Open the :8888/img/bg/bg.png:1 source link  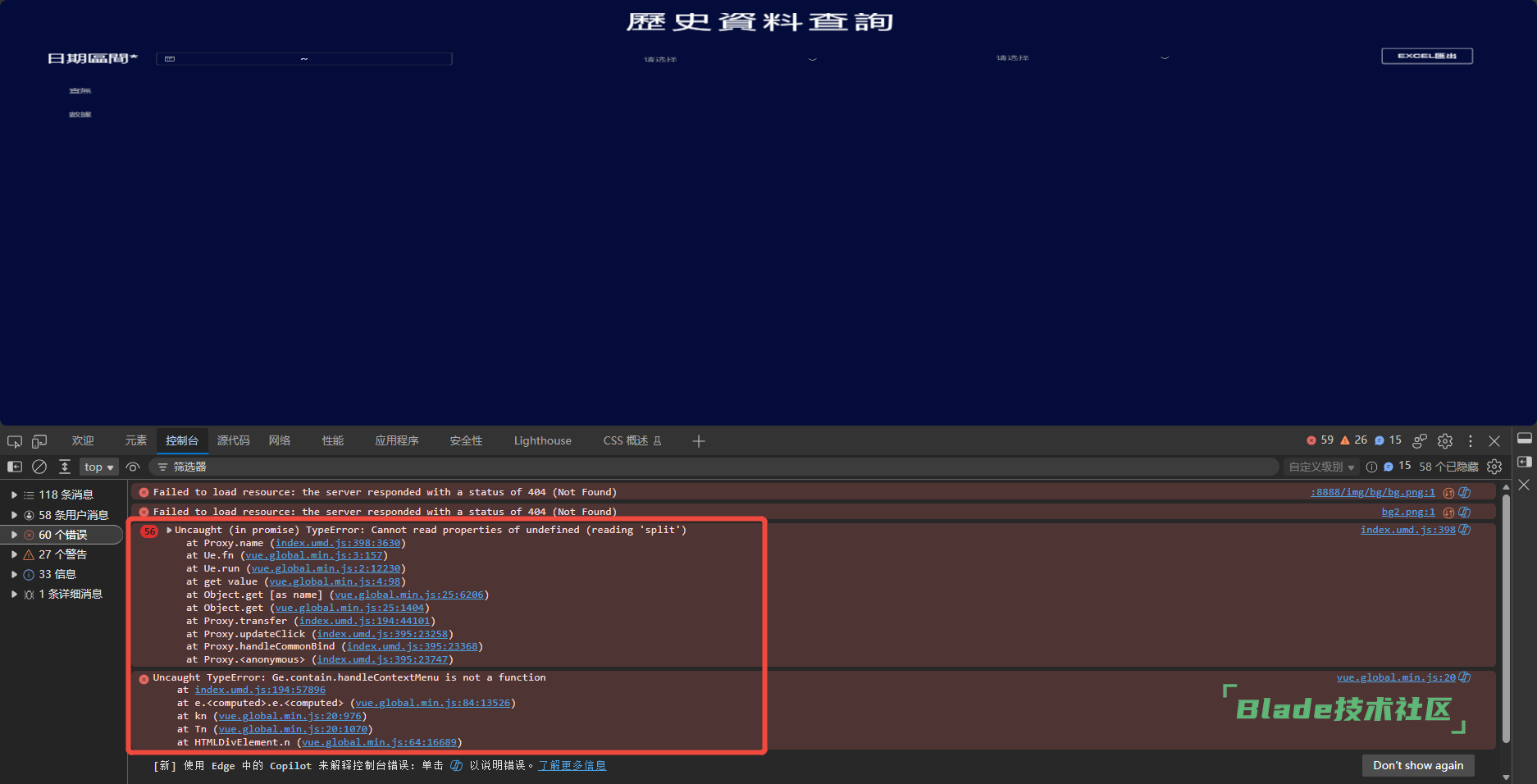pos(1373,492)
